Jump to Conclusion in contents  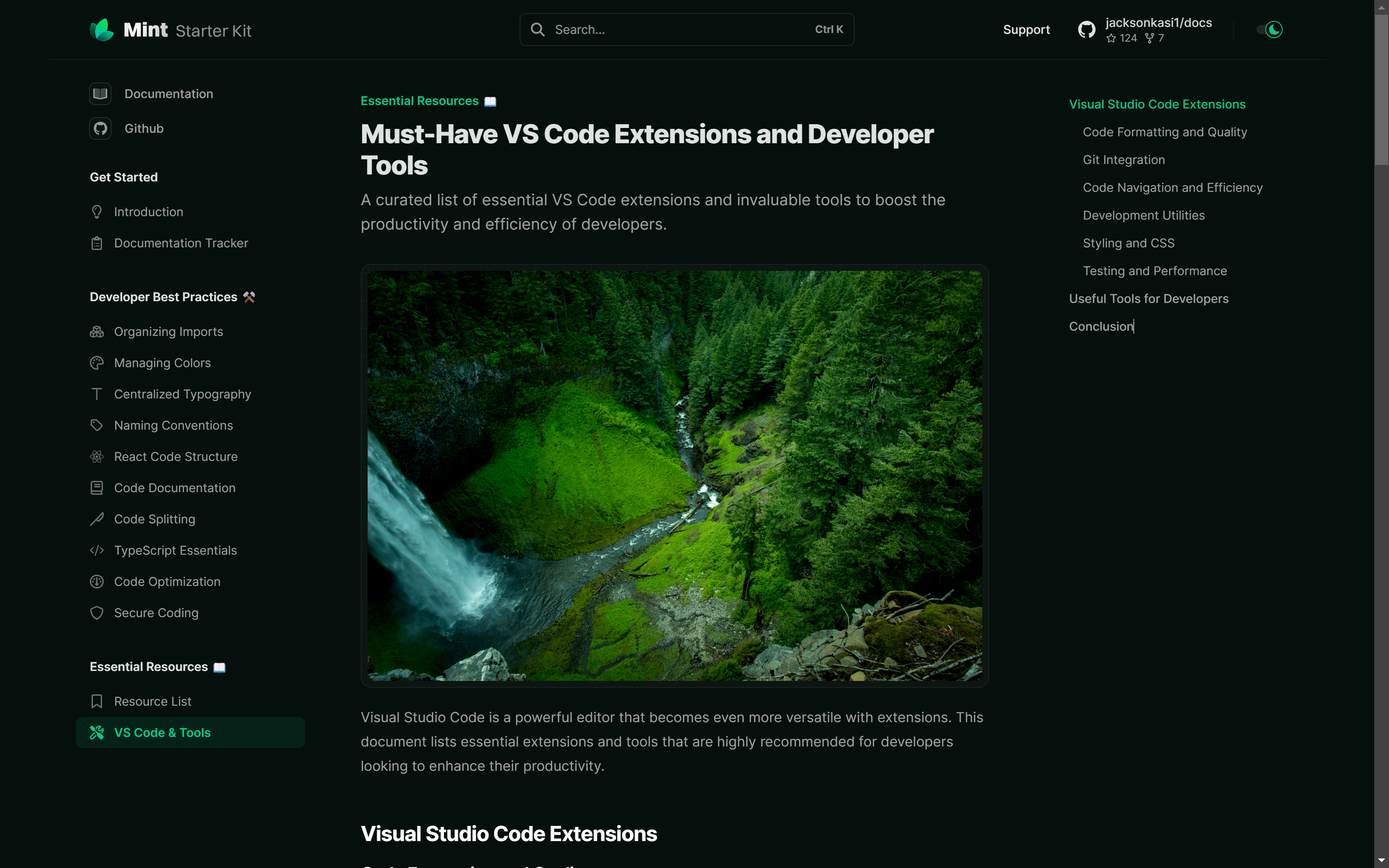pos(1101,327)
